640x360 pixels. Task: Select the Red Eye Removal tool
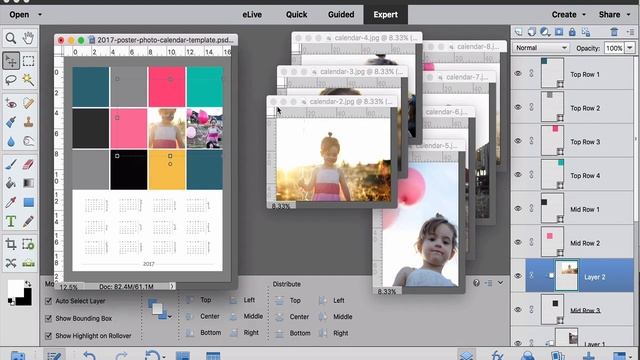(11, 103)
